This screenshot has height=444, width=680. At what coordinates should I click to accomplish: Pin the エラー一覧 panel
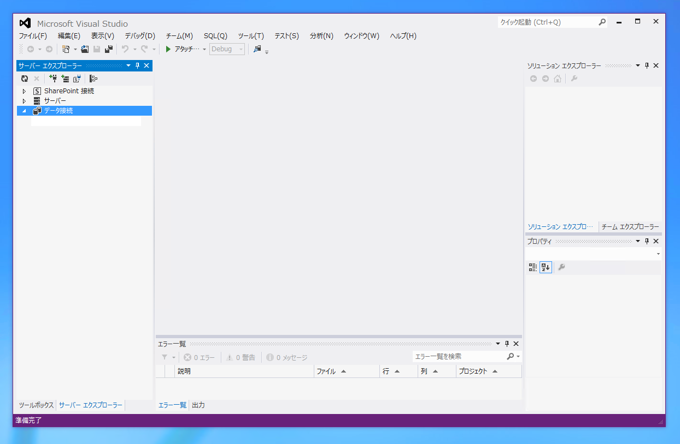click(507, 343)
